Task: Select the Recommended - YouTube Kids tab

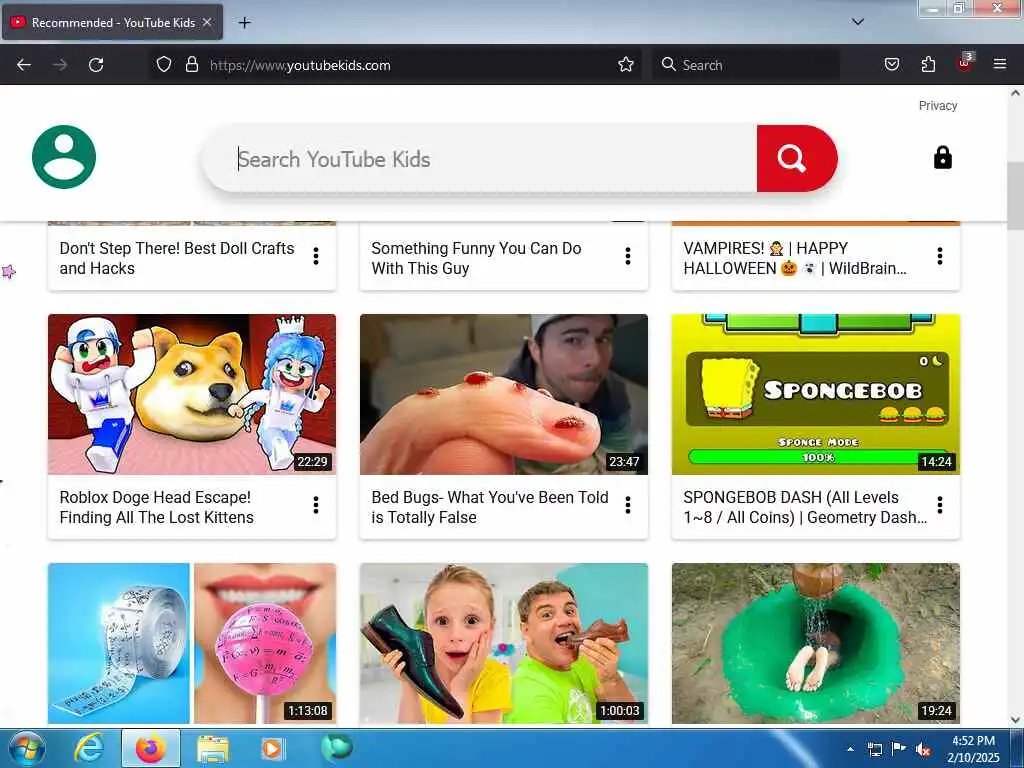Action: (x=112, y=22)
